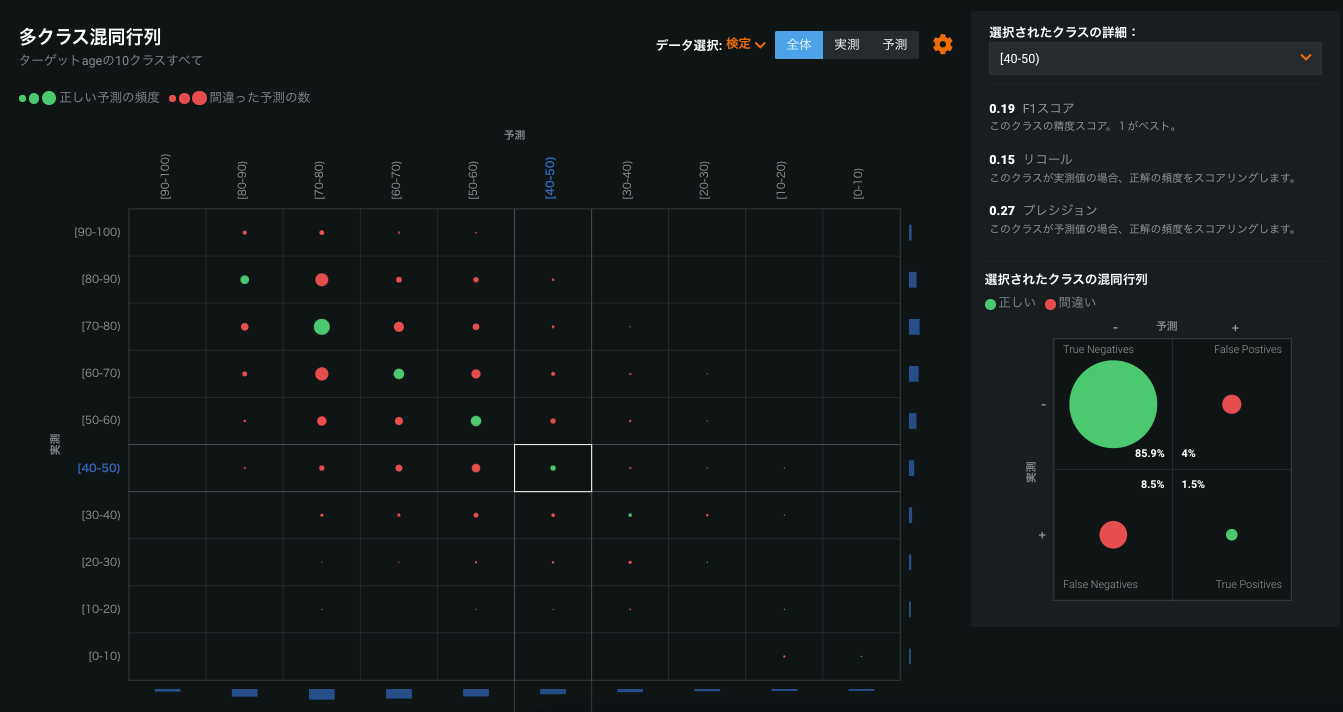Click the large green True Negatives circle
The width and height of the screenshot is (1343, 712).
pyautogui.click(x=1113, y=405)
